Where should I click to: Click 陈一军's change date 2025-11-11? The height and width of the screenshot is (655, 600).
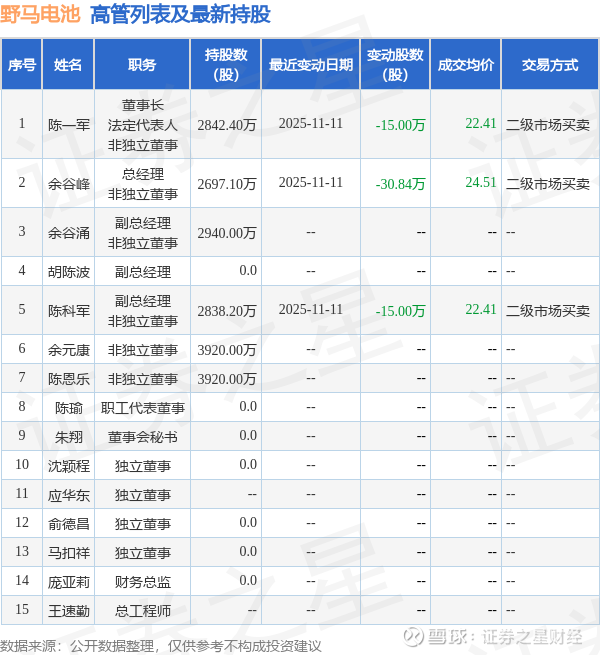[310, 123]
